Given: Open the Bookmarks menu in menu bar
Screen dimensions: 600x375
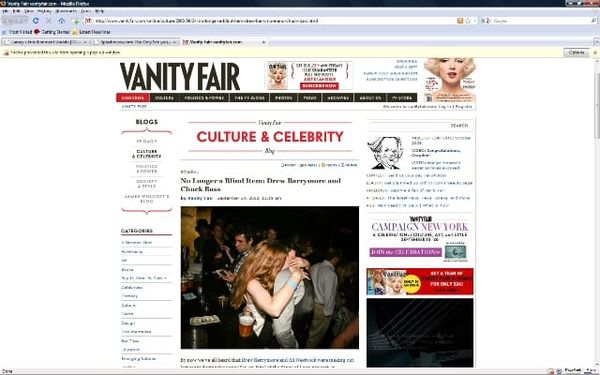Looking at the screenshot, I should click(66, 11).
